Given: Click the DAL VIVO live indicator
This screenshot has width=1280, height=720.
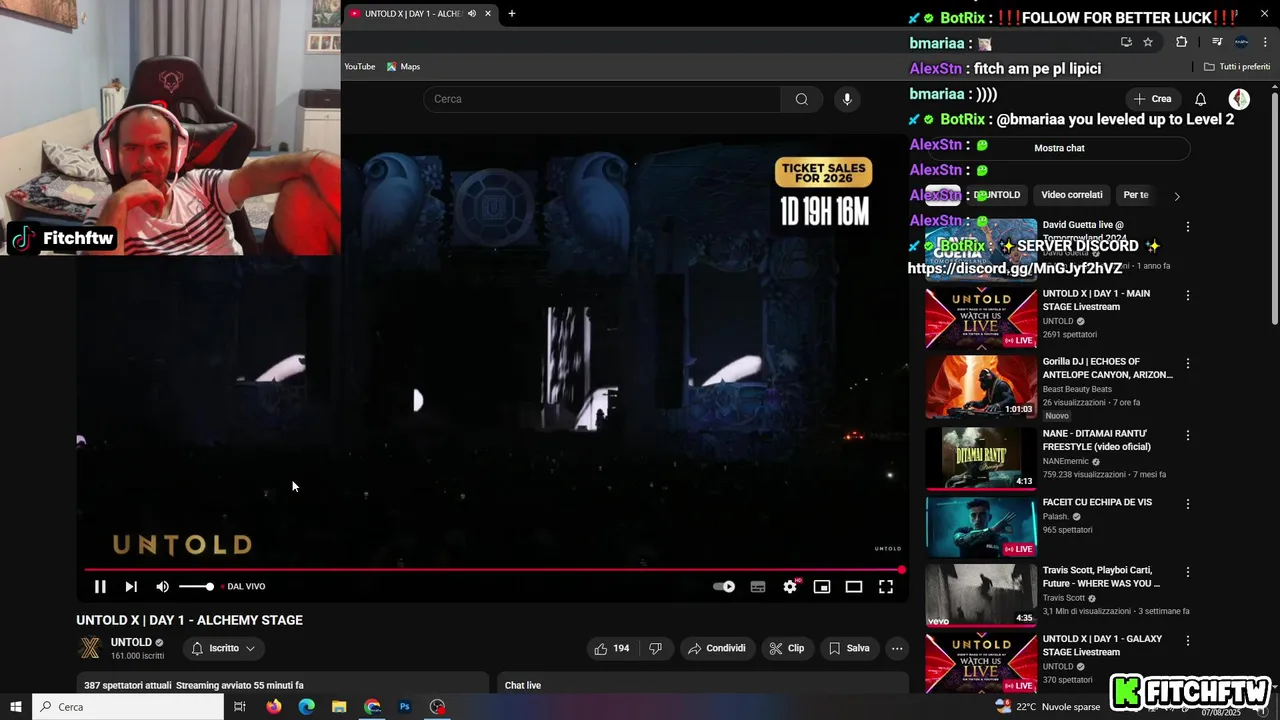Looking at the screenshot, I should click(x=246, y=587).
